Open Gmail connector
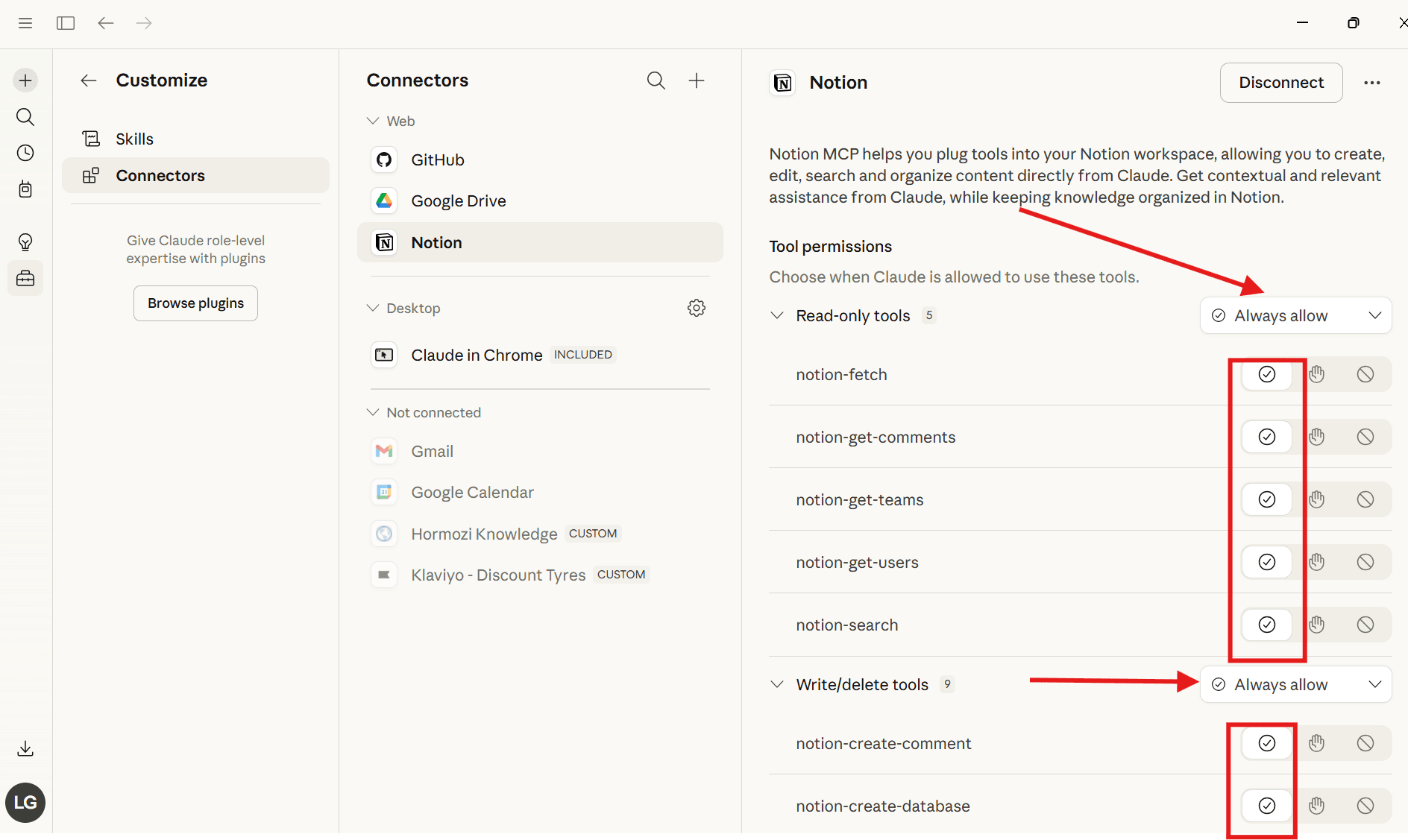Image resolution: width=1408 pixels, height=840 pixels. pos(540,452)
